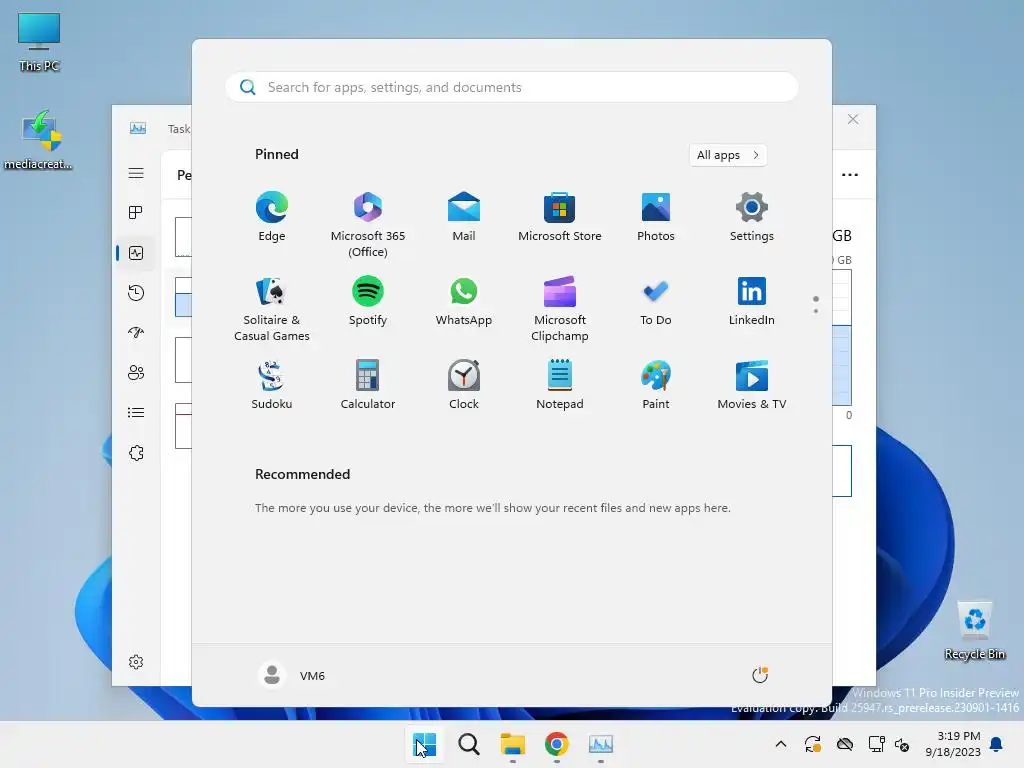Open Task Manager settings gear
Screen dimensions: 1024x768
coord(136,662)
